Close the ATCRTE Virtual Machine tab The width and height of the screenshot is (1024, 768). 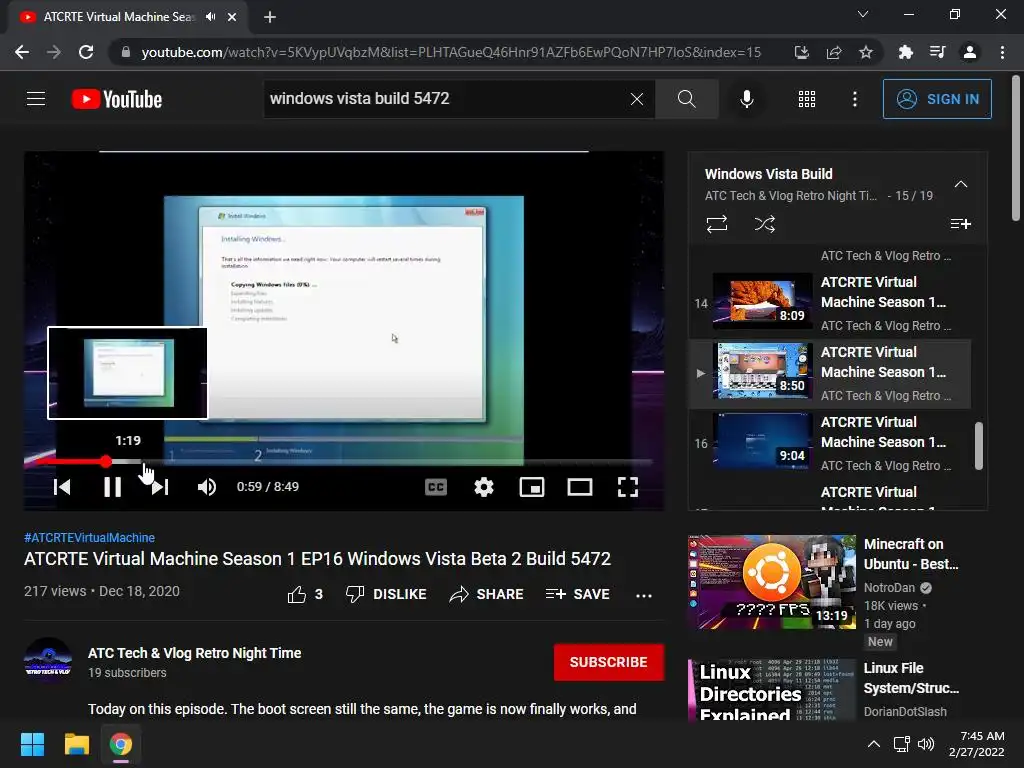[232, 17]
